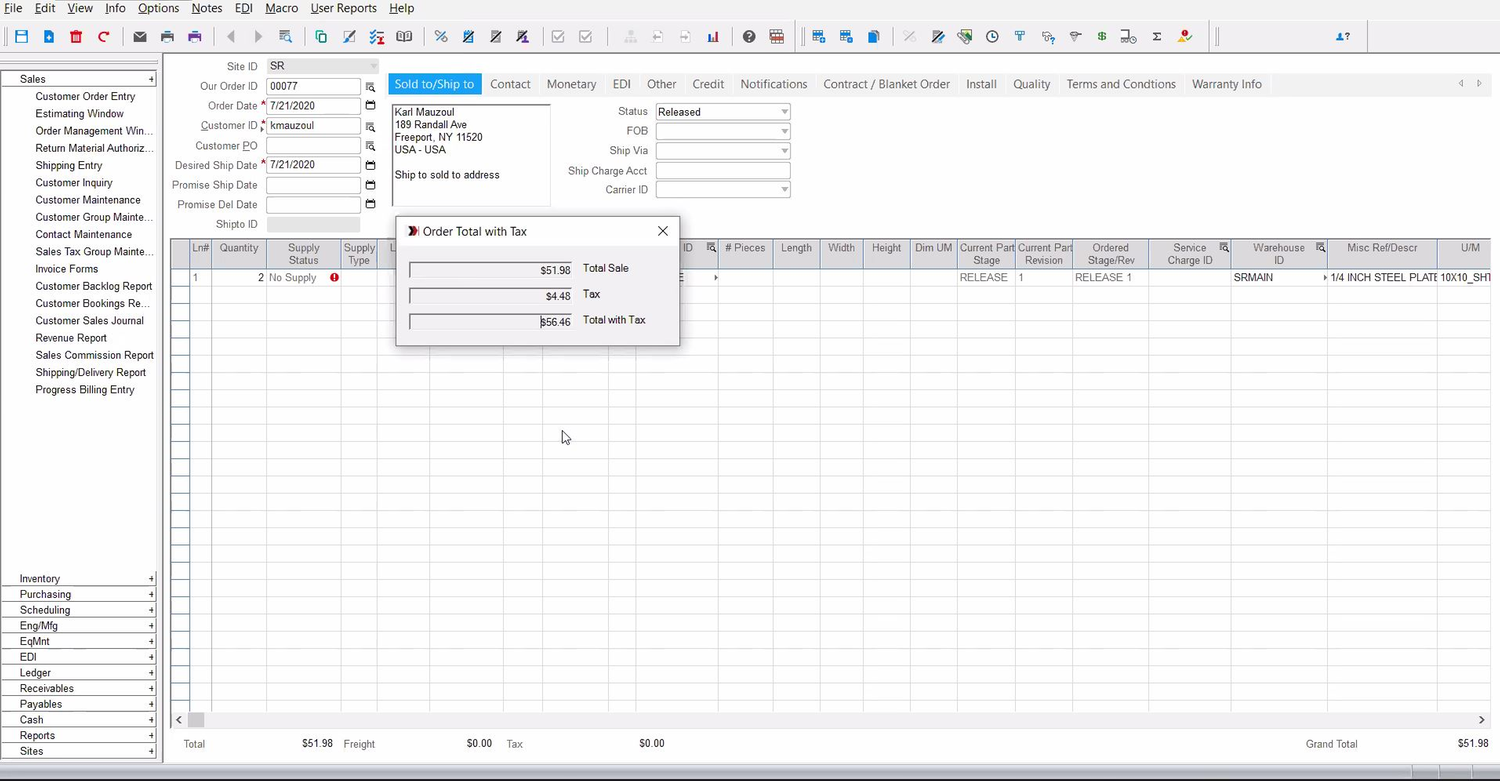Click the red Delete toolbar icon
The image size is (1500, 781).
pyautogui.click(x=75, y=36)
